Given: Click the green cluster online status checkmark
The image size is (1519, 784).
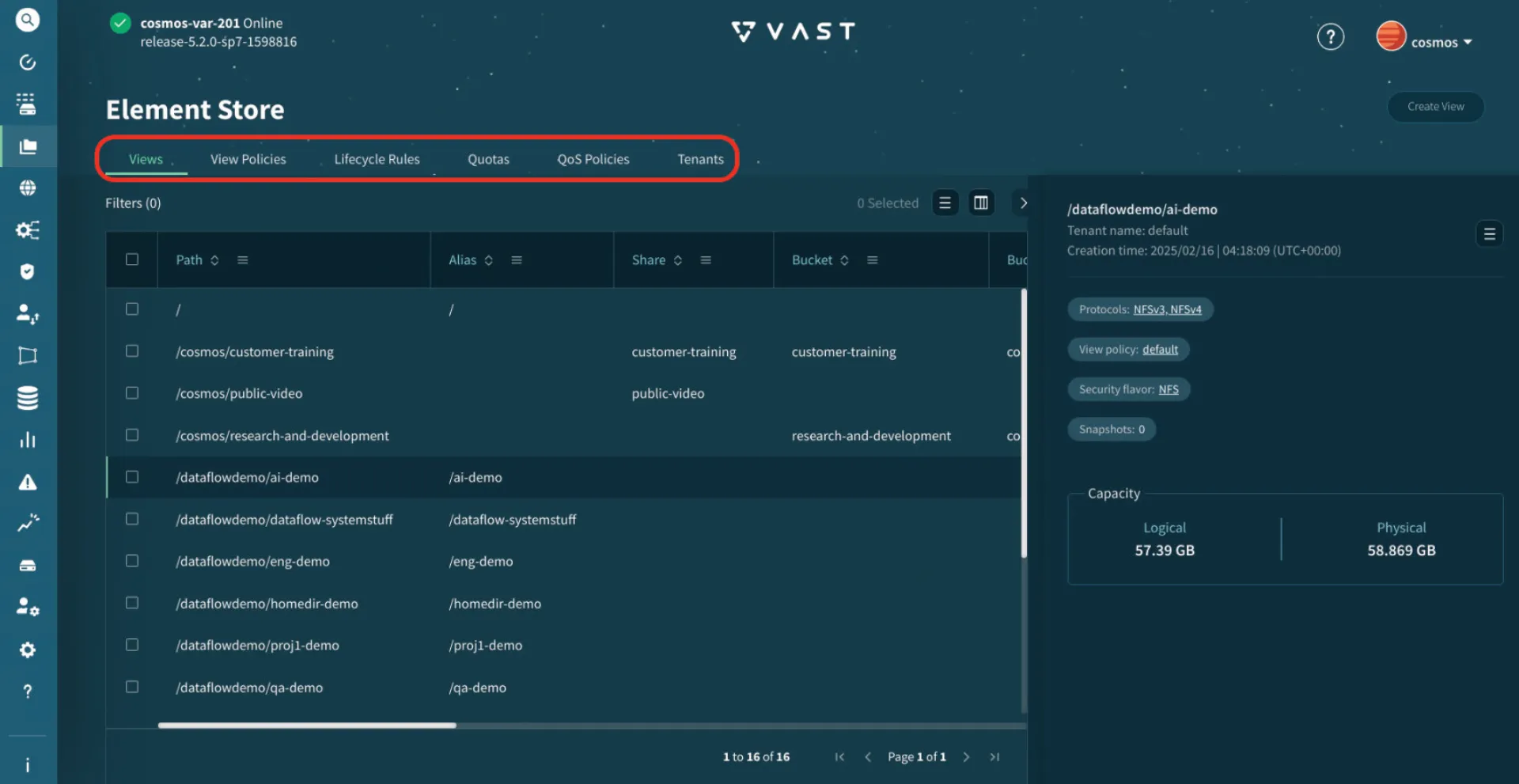Looking at the screenshot, I should [x=120, y=23].
